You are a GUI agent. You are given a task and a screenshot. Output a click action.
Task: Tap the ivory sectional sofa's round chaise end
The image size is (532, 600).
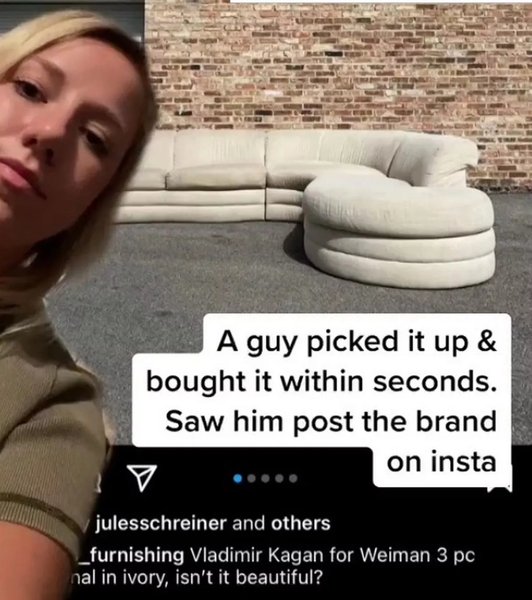[x=398, y=230]
